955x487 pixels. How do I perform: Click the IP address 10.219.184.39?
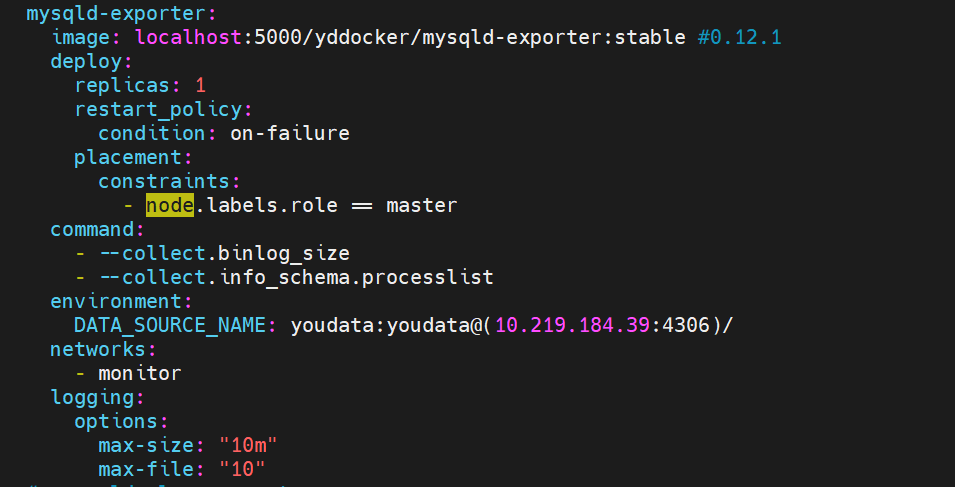(x=573, y=325)
